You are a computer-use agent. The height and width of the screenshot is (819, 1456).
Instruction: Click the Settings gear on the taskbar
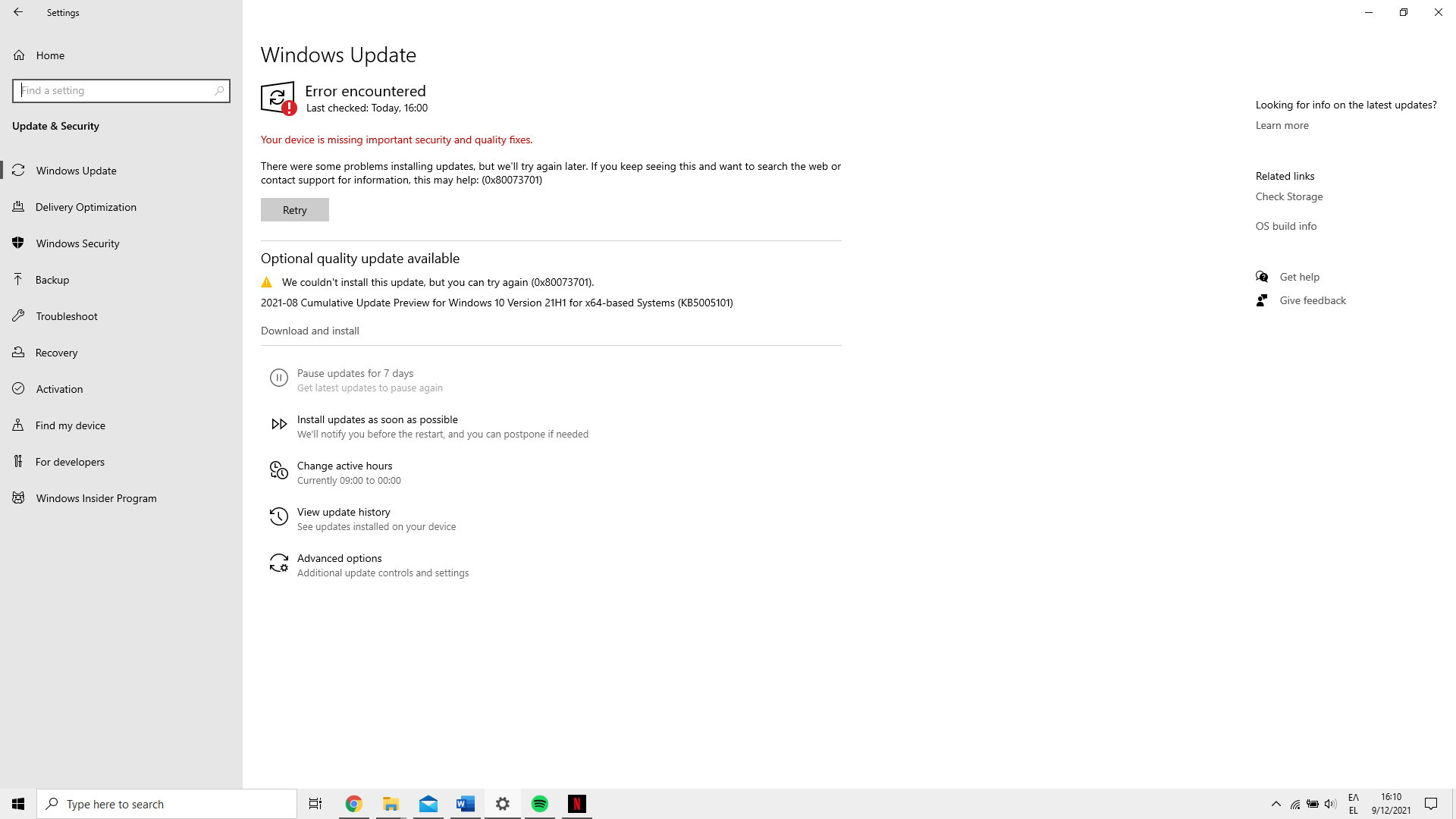(502, 804)
